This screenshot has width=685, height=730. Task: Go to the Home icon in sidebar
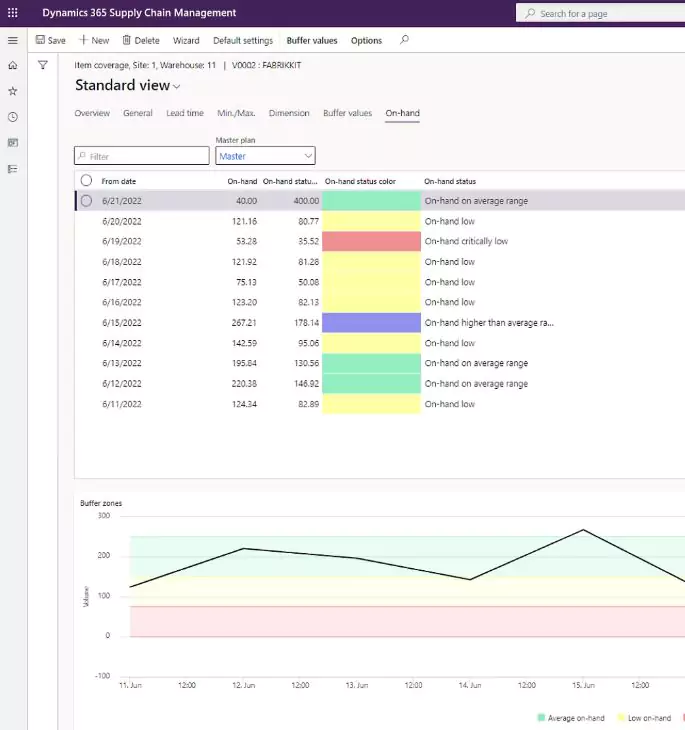coord(13,65)
